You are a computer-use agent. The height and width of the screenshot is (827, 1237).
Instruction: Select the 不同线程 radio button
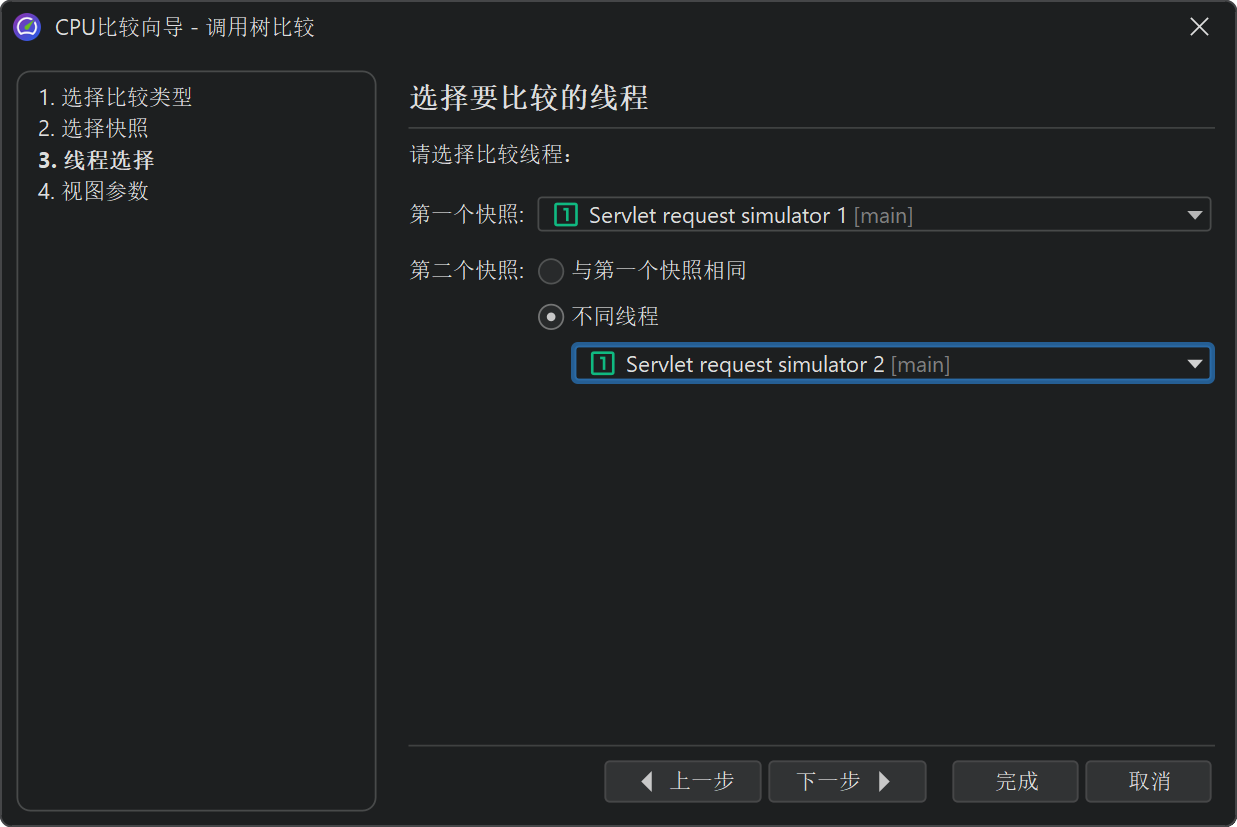click(551, 317)
